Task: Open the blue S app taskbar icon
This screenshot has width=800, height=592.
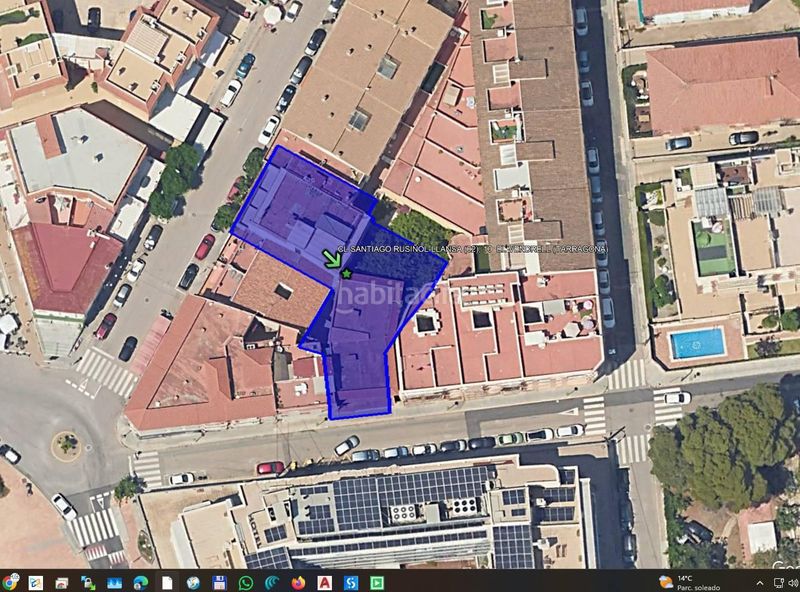Action: [351, 582]
